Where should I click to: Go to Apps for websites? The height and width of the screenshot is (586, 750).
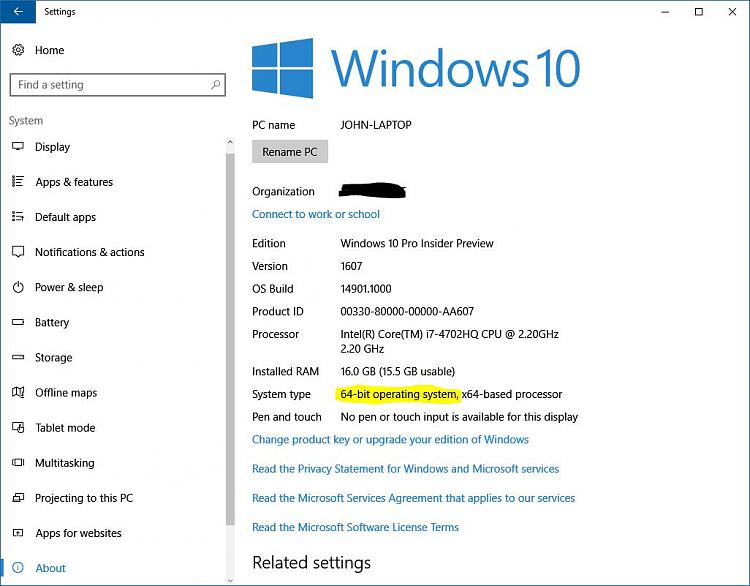[78, 533]
